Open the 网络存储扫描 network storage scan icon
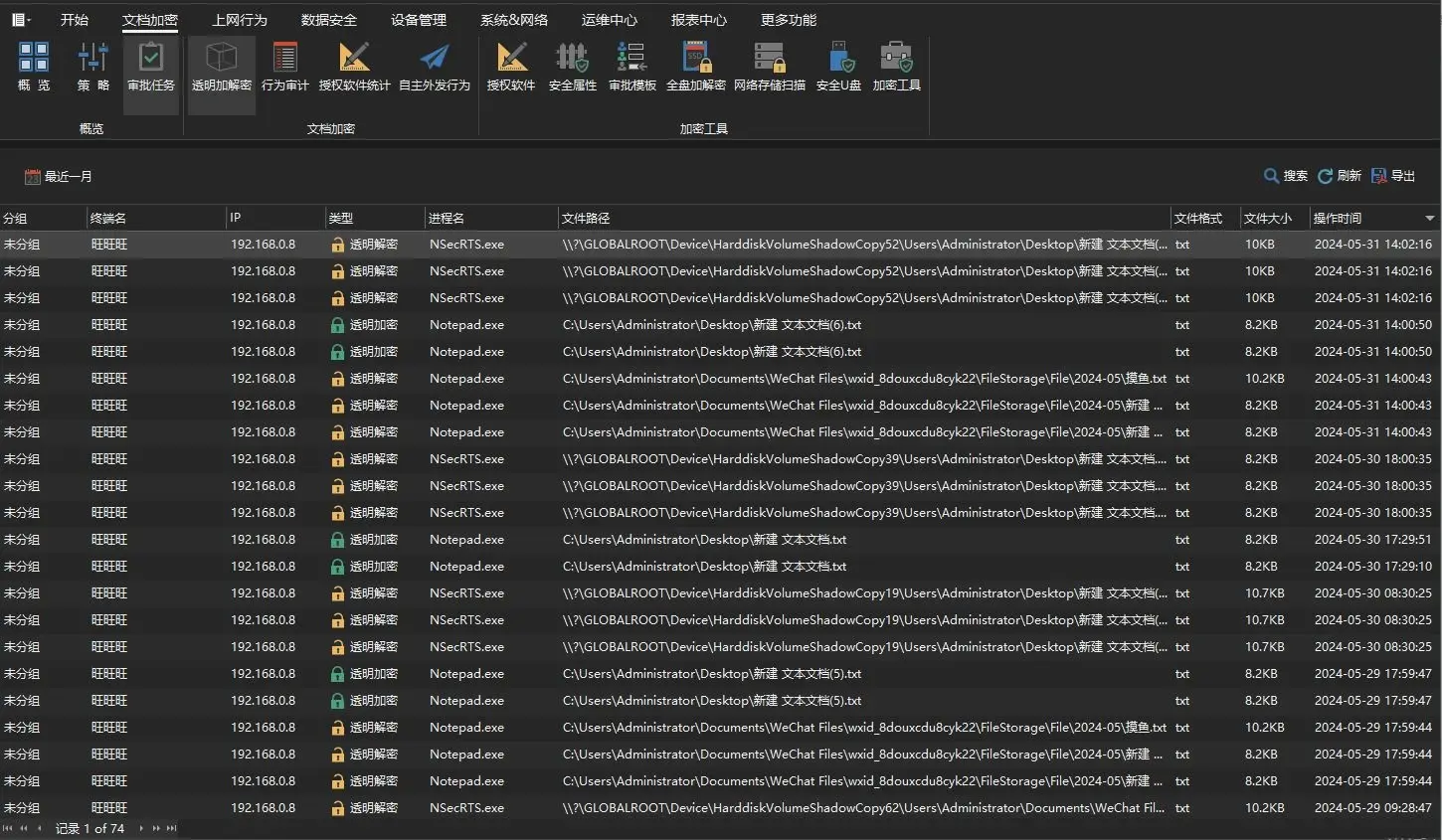 (x=770, y=58)
